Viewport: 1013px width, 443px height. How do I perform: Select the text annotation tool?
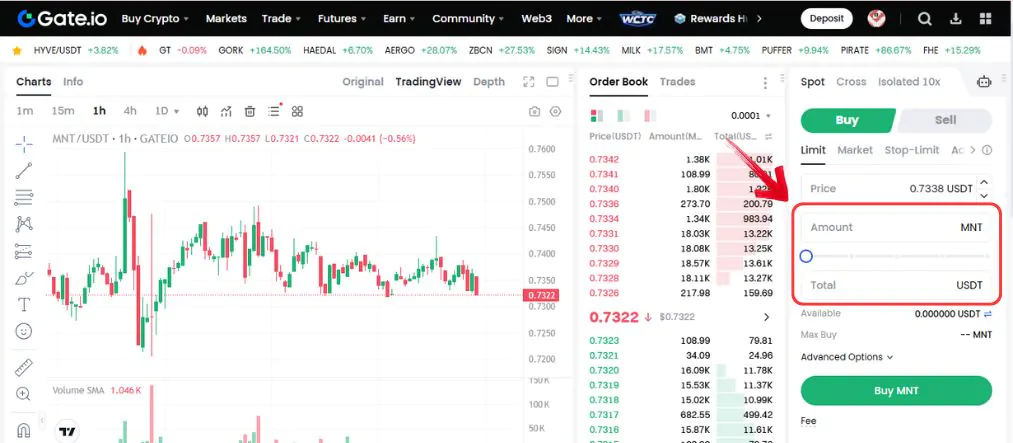pos(24,304)
